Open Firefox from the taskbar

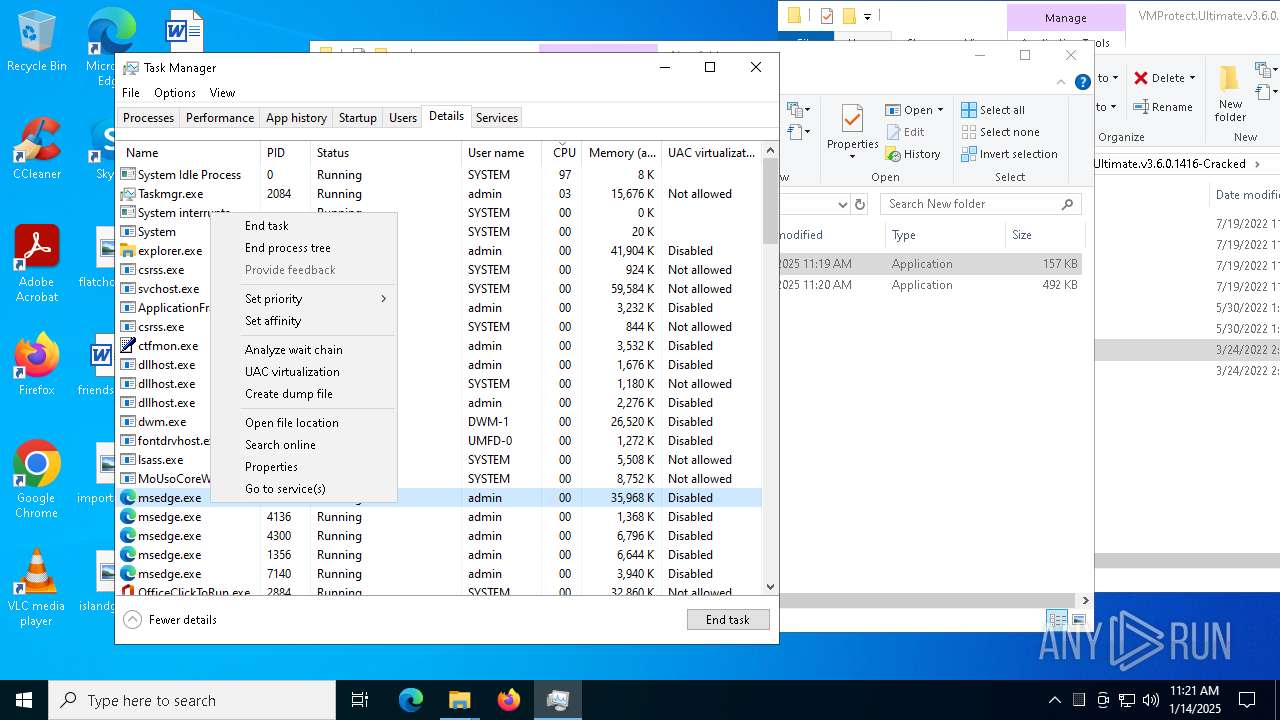click(509, 700)
